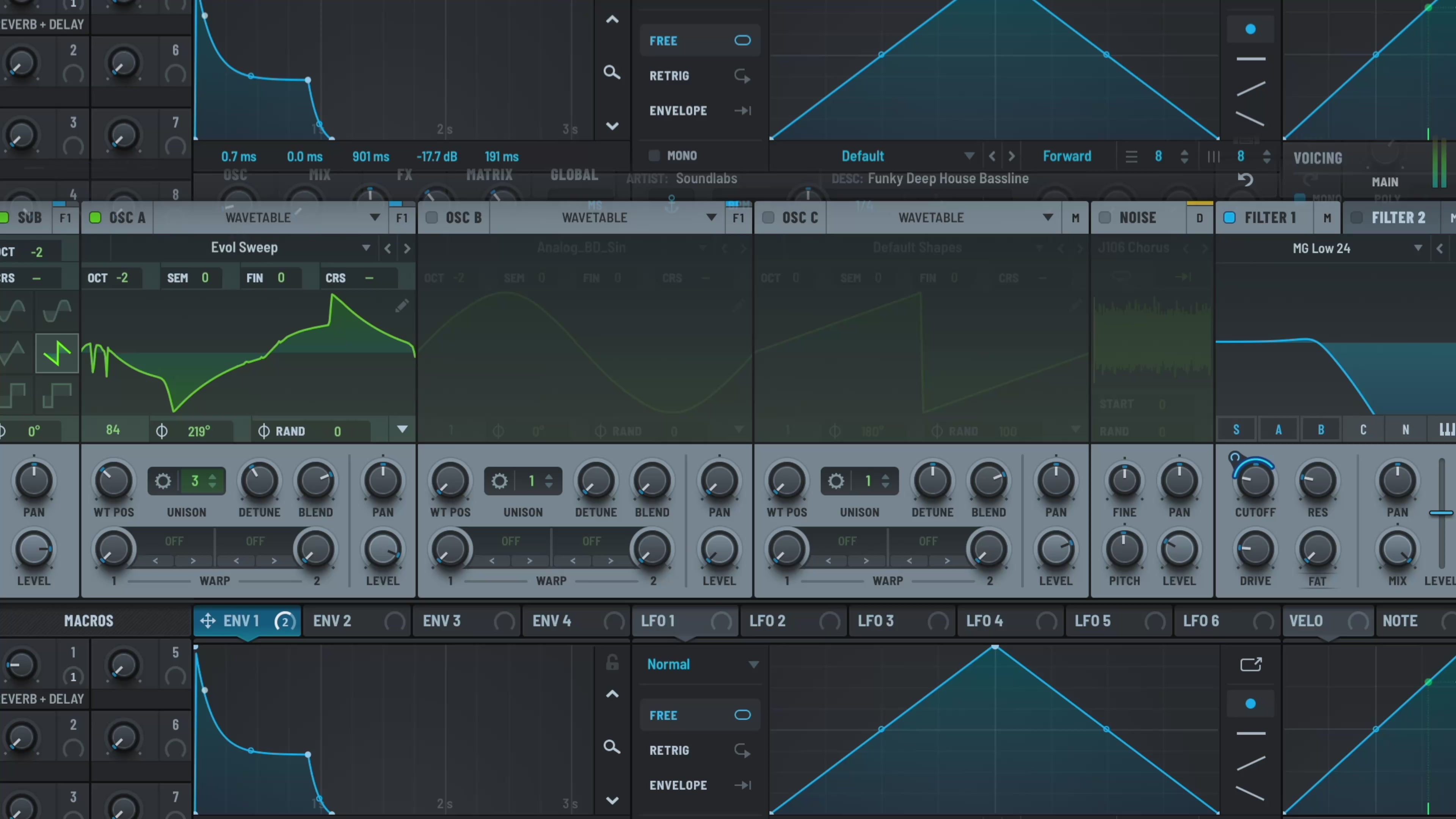Enable OSC B power toggle
The height and width of the screenshot is (819, 1456).
432,218
